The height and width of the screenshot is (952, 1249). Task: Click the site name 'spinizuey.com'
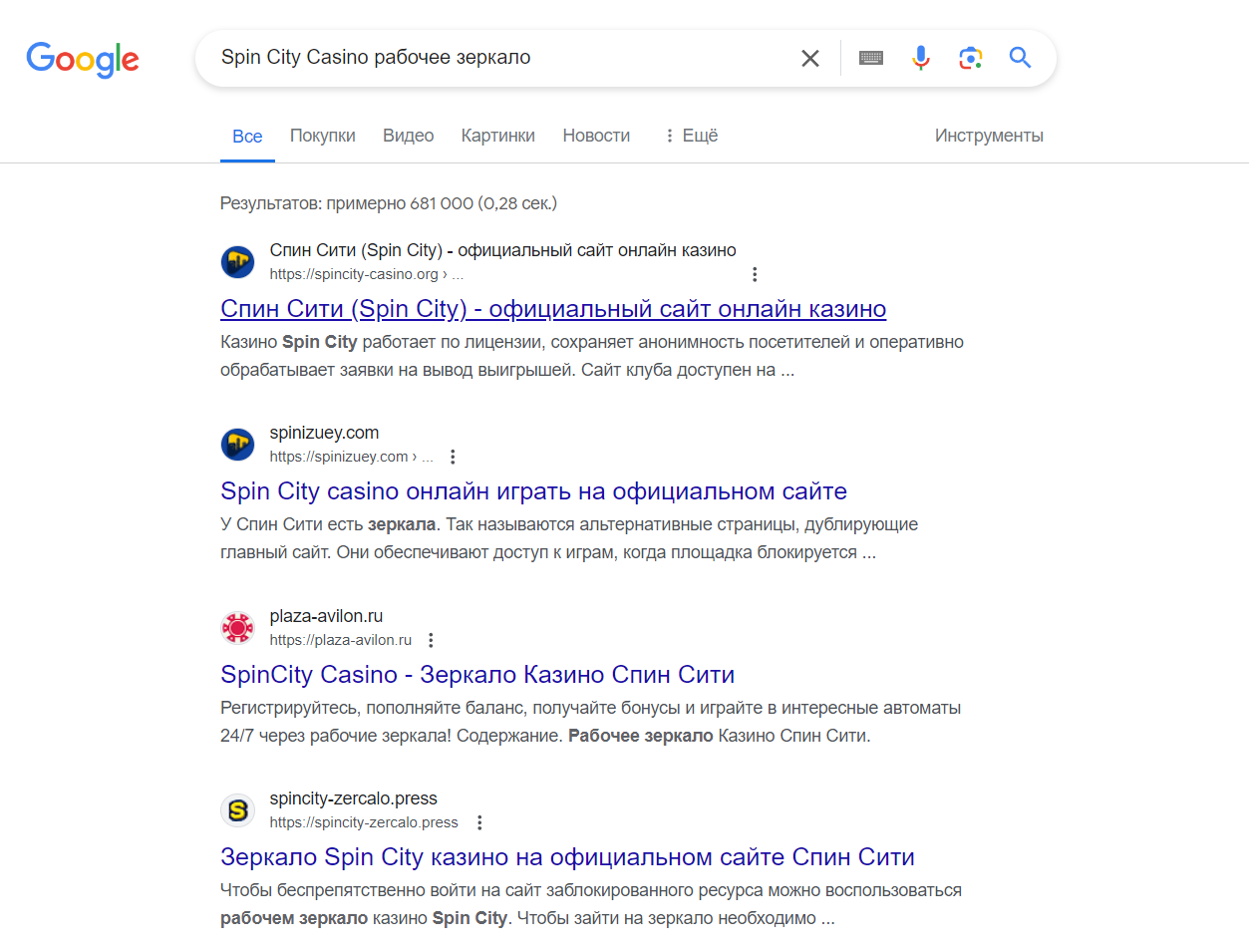tap(324, 433)
